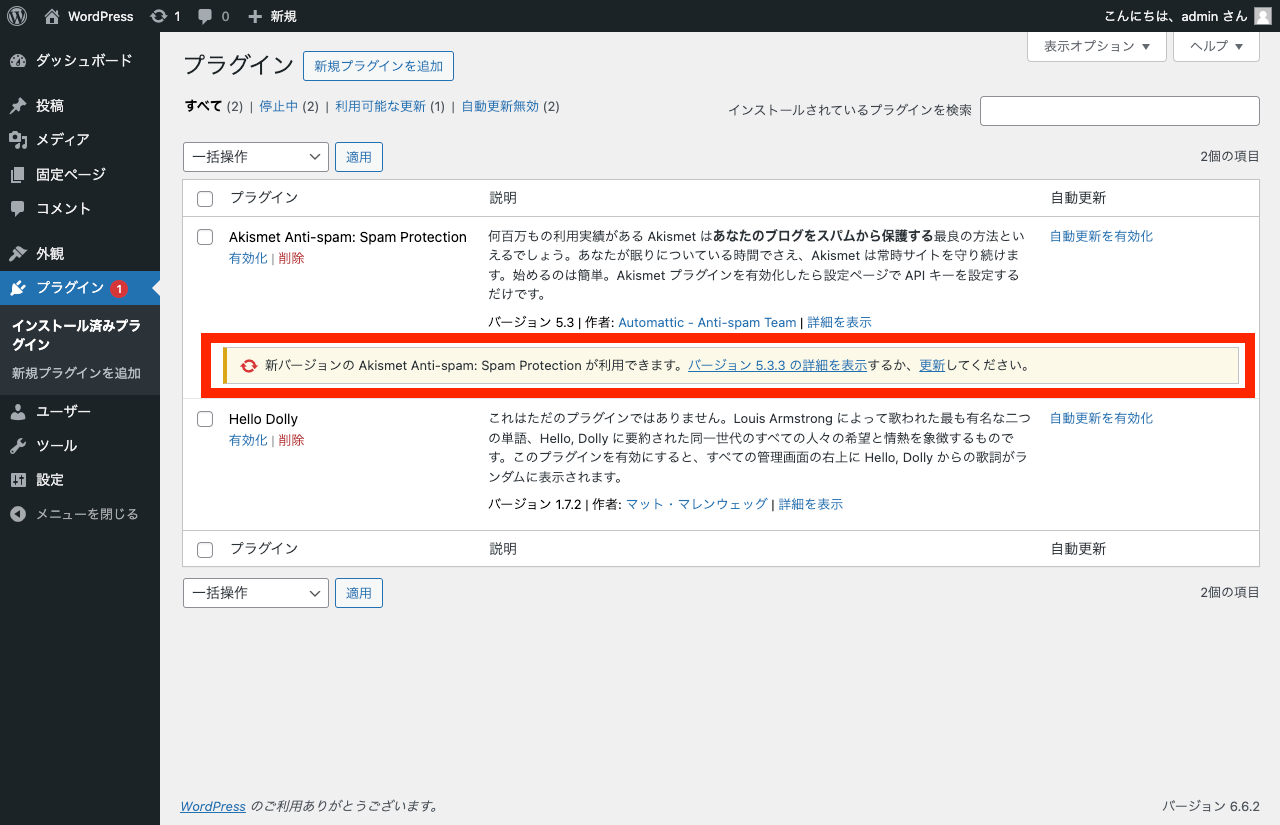Click the bottom 適用 button
Image resolution: width=1280 pixels, height=825 pixels.
click(x=359, y=593)
